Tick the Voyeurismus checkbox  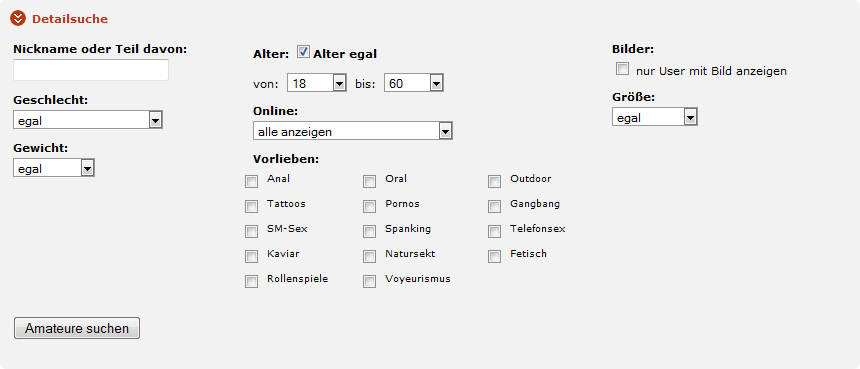coord(369,282)
